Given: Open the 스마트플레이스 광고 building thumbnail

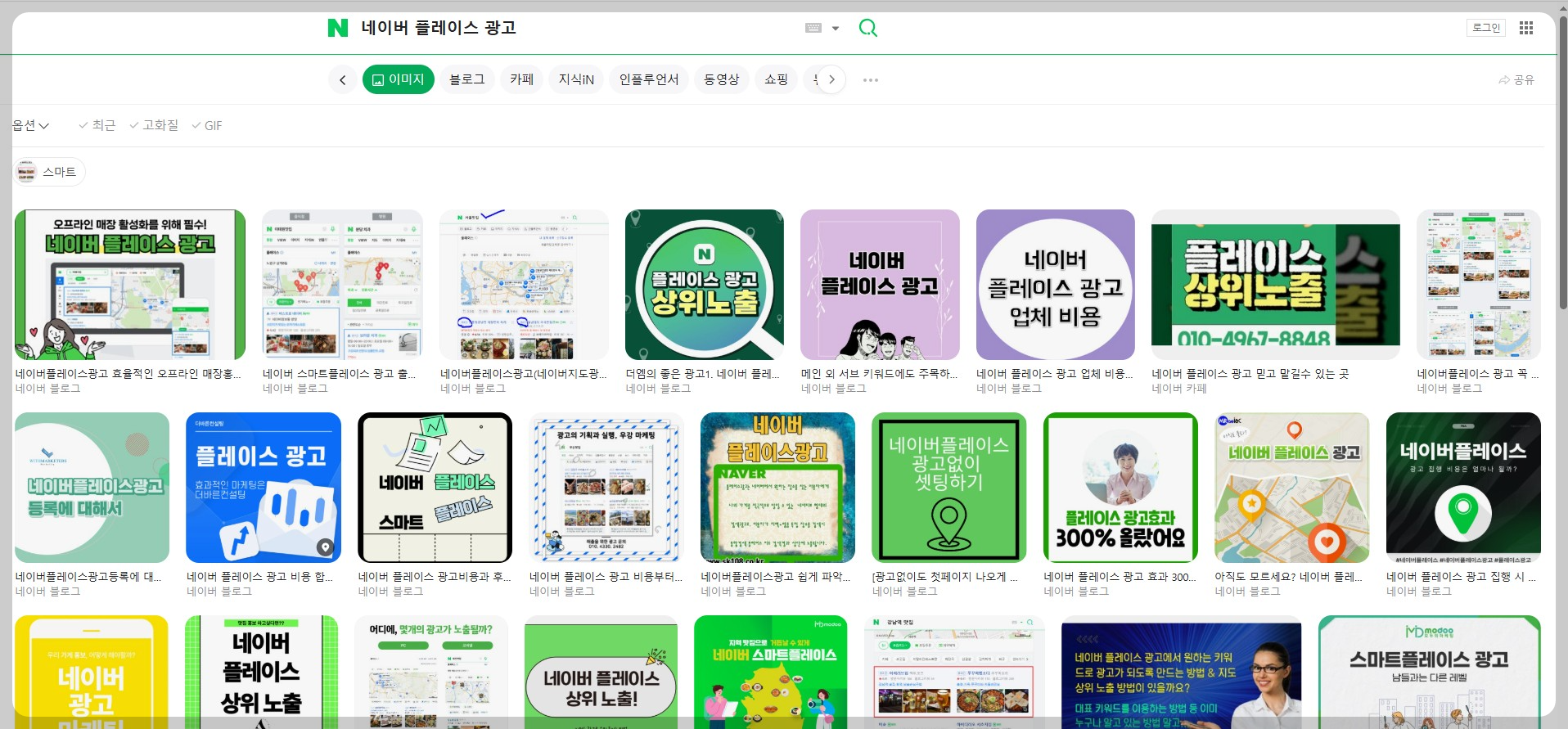Looking at the screenshot, I should pos(1429,672).
